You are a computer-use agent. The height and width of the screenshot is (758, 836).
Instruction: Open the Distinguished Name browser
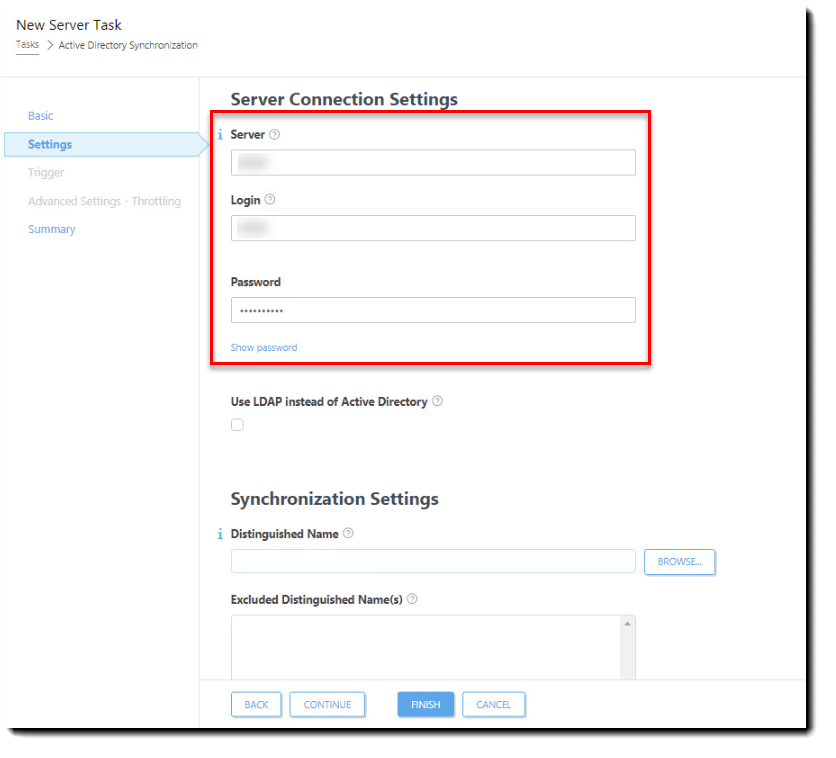[x=679, y=562]
